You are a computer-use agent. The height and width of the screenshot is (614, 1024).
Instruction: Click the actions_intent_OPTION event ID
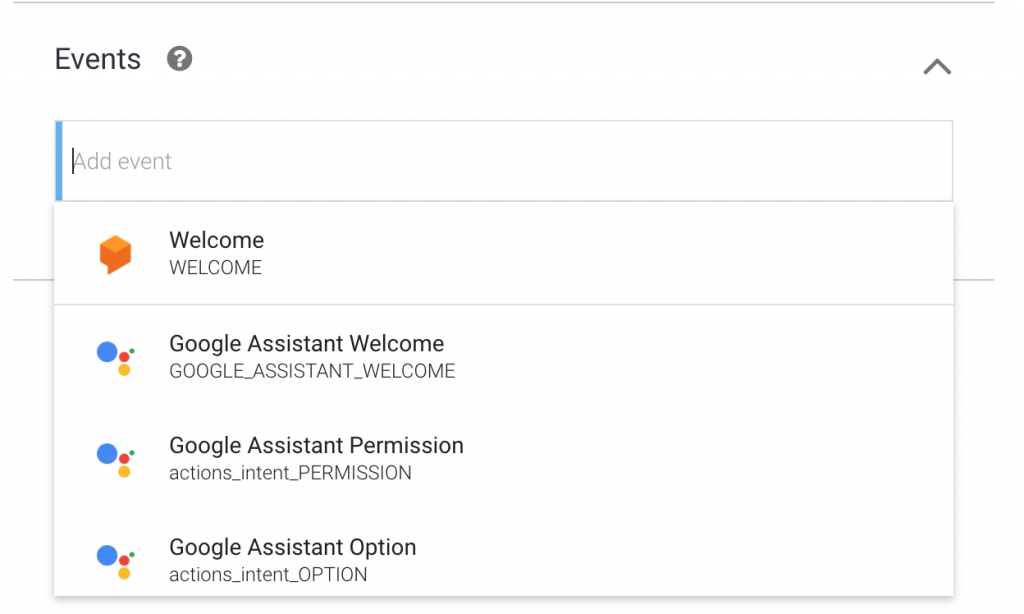(x=268, y=575)
